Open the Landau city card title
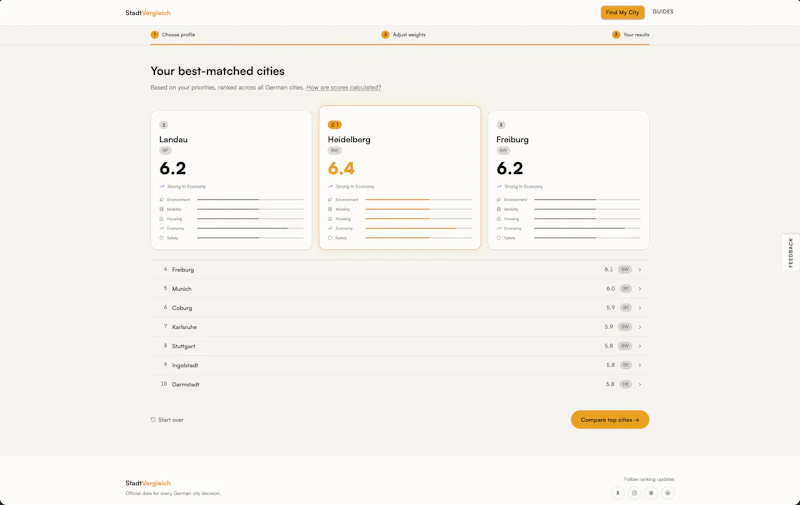The image size is (800, 505). pos(173,139)
